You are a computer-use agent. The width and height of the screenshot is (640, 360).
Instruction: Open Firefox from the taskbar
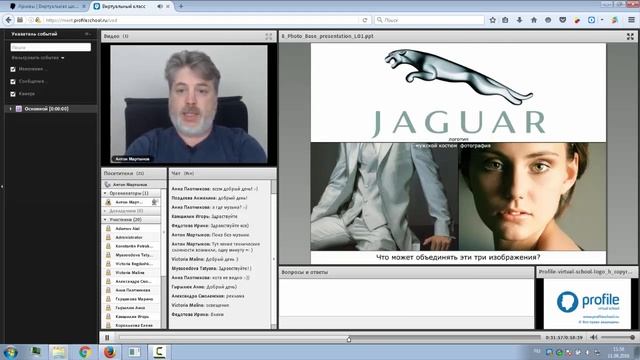[x=109, y=352]
